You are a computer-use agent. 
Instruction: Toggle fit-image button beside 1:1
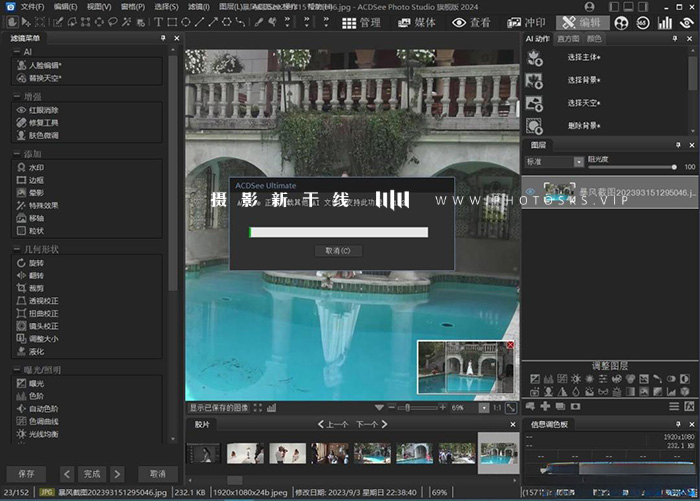click(x=511, y=408)
